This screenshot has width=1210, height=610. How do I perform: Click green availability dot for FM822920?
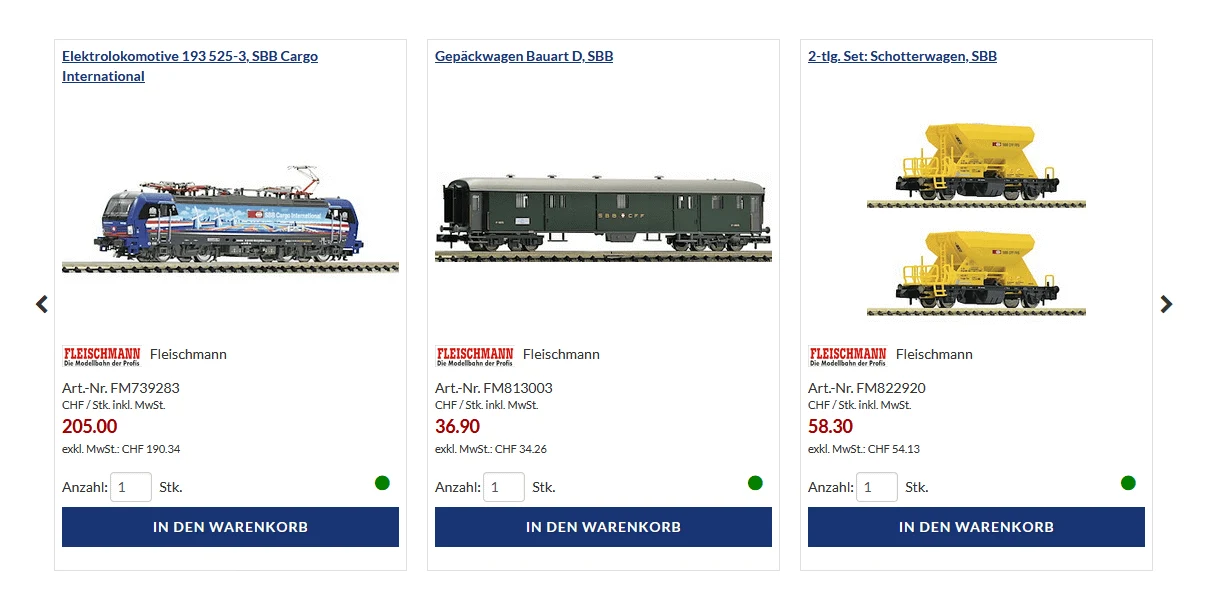[1128, 483]
